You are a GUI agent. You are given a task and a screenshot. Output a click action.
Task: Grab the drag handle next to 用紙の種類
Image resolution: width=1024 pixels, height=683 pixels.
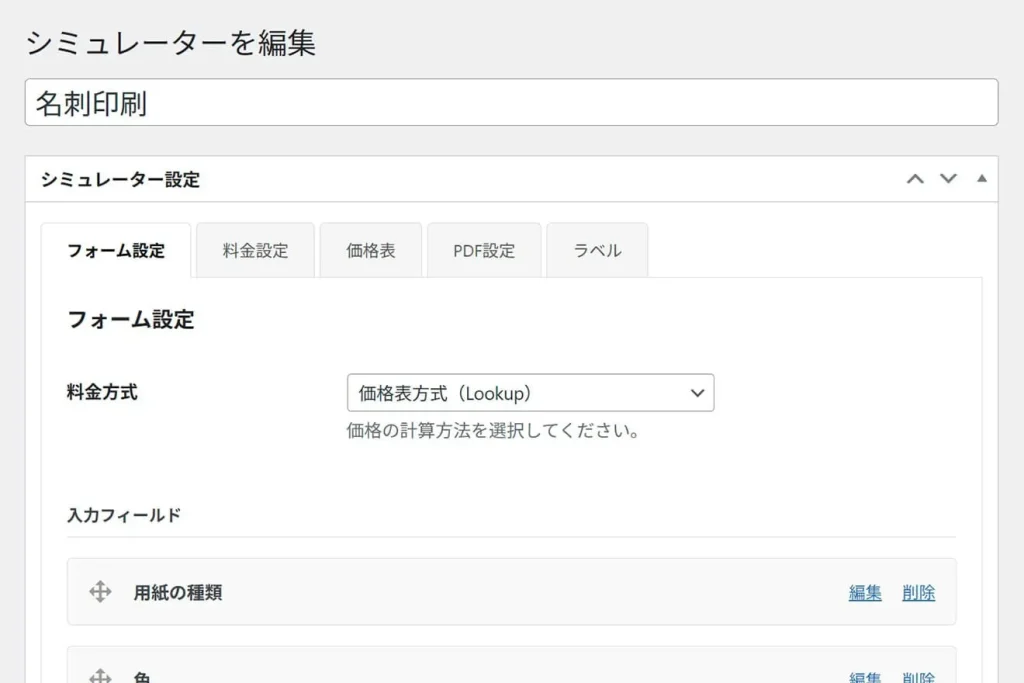(x=99, y=592)
